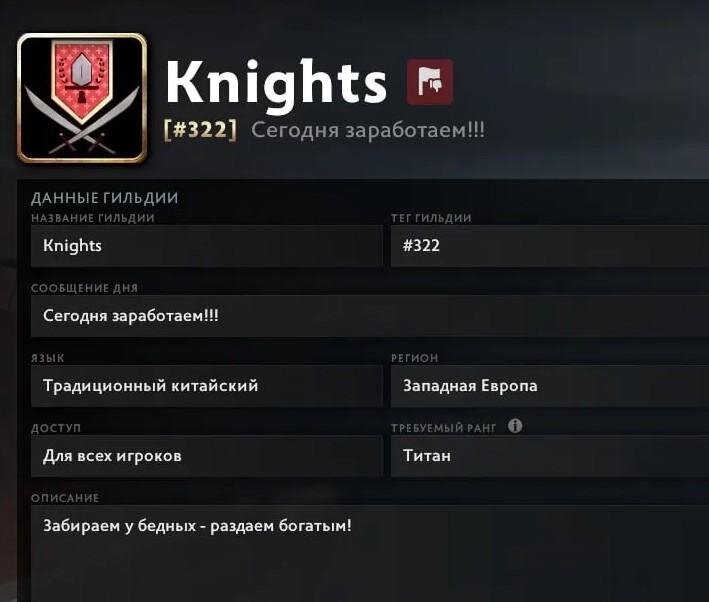Click the red report guild flag icon
This screenshot has height=602, width=709.
pyautogui.click(x=430, y=82)
